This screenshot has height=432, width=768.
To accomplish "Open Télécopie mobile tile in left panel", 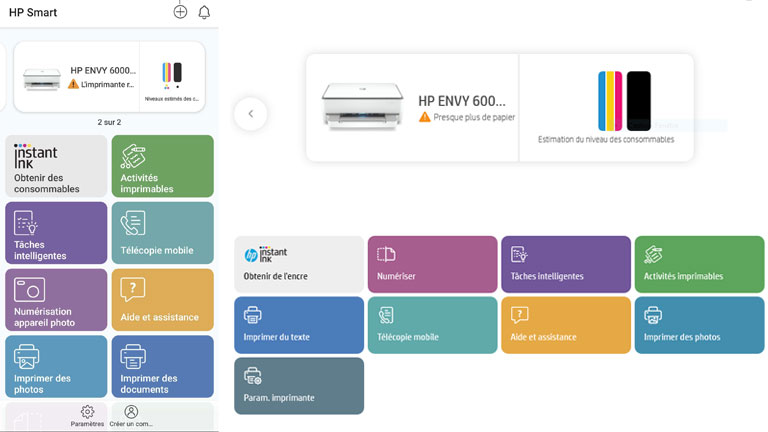I will tap(163, 233).
